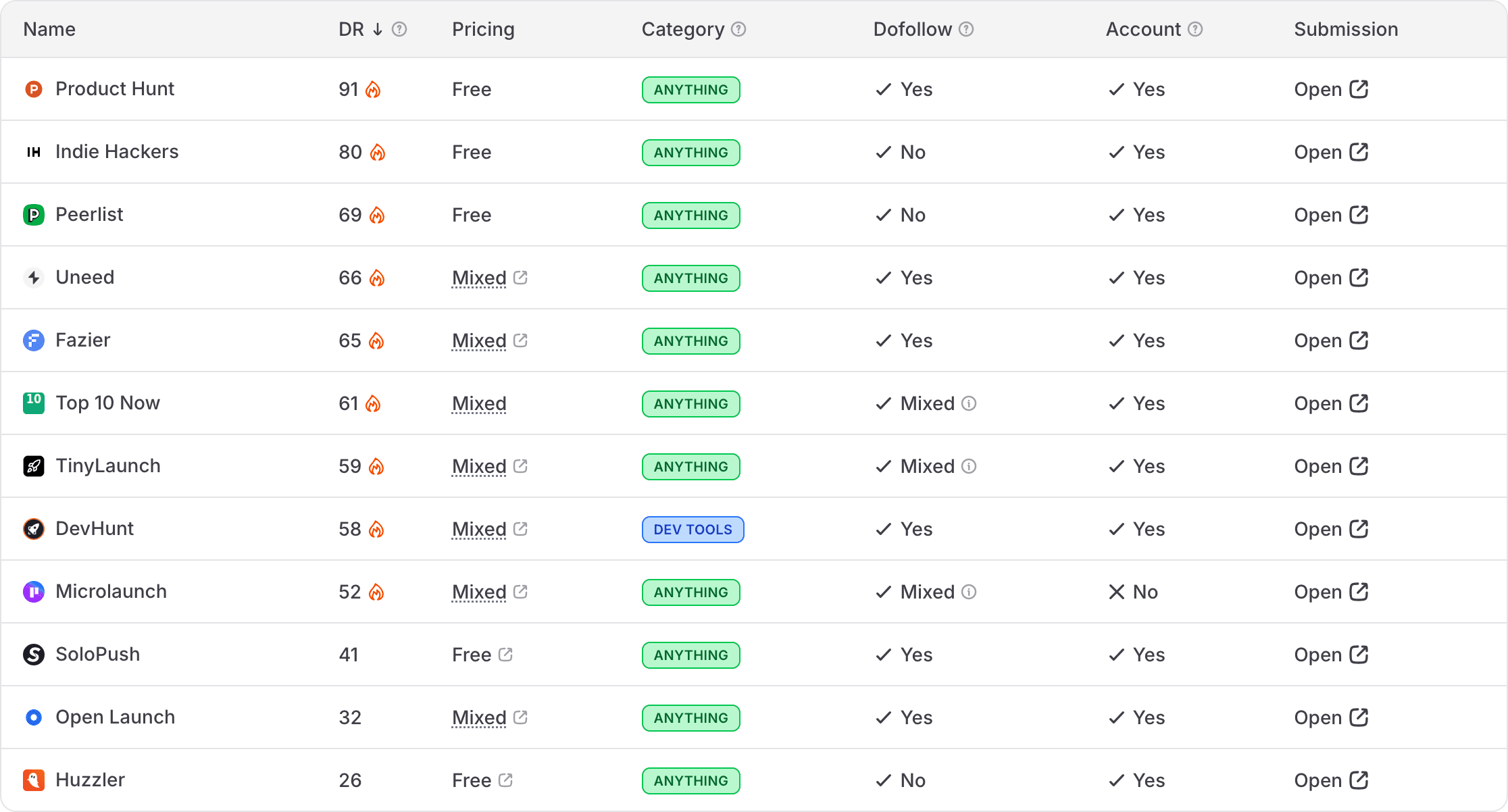Click the Product Hunt name
Viewport: 1508px width, 812px height.
tap(115, 89)
